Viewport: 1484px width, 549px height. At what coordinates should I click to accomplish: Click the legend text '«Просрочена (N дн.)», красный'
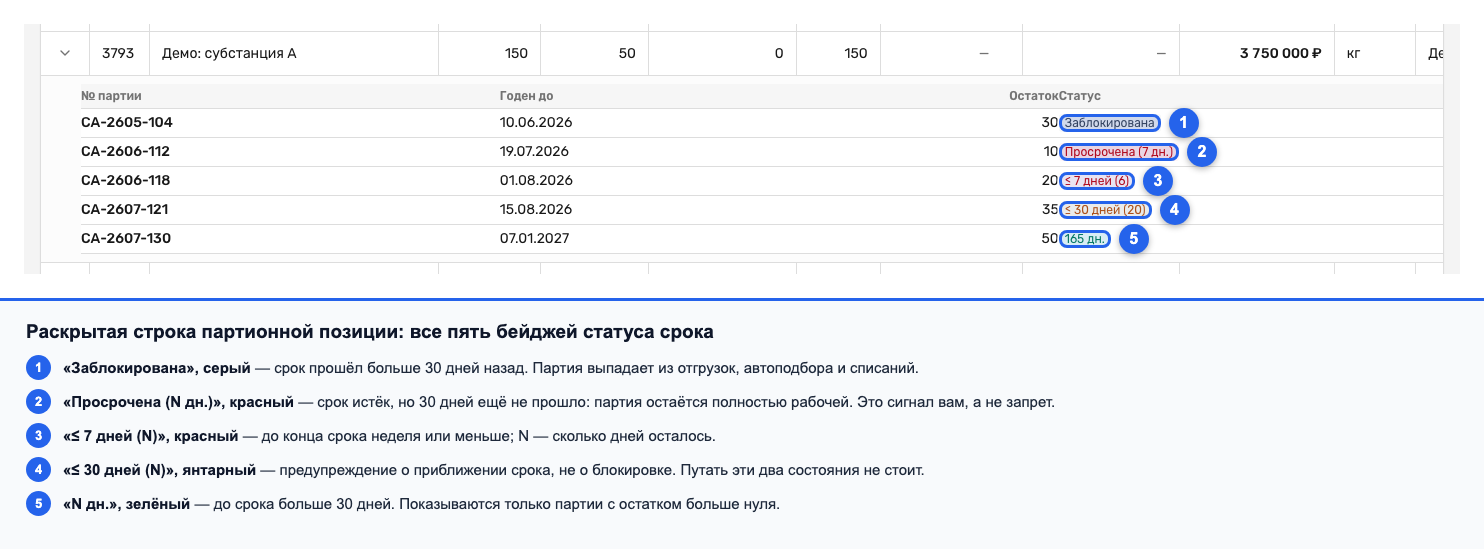click(x=178, y=402)
